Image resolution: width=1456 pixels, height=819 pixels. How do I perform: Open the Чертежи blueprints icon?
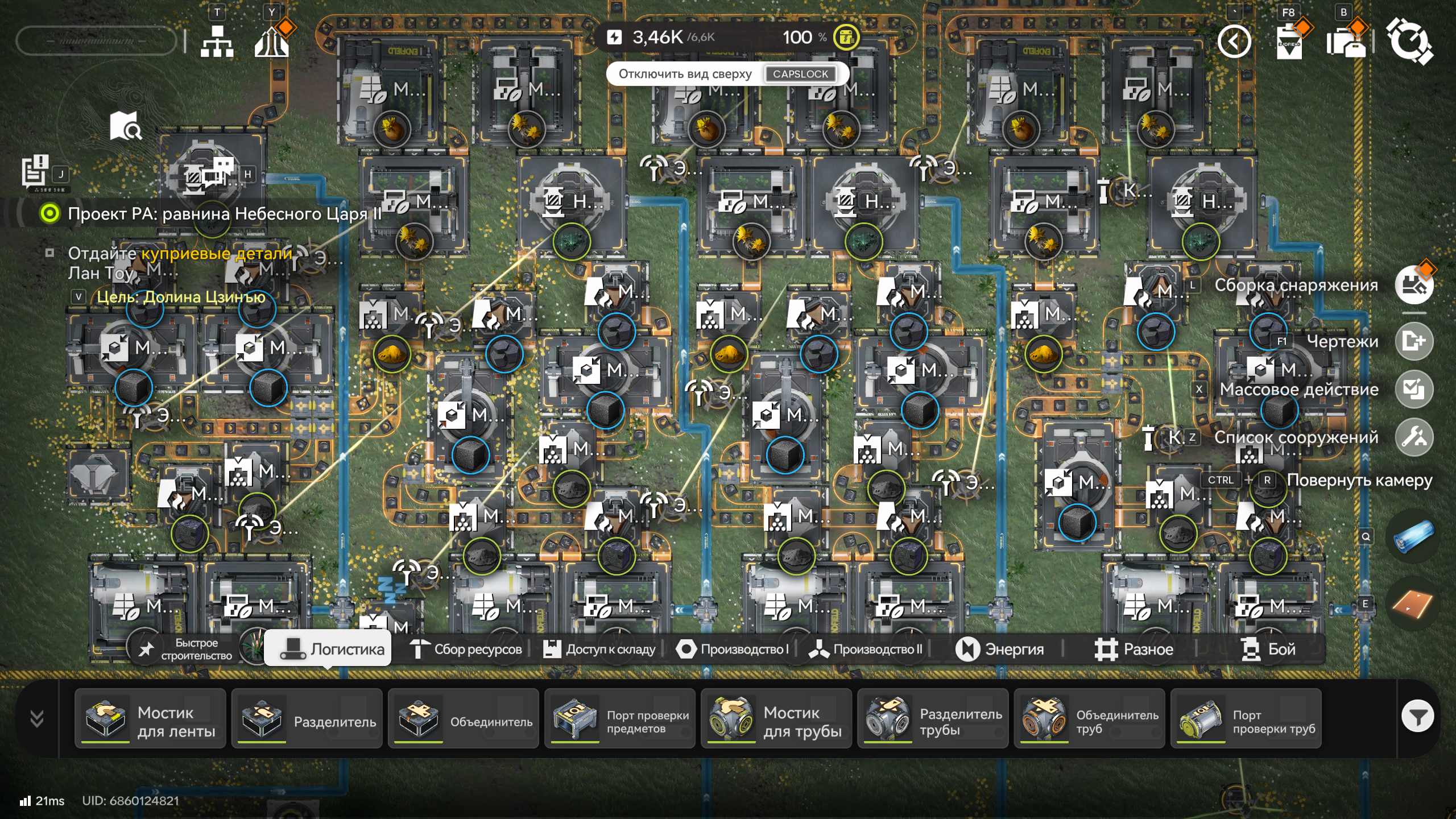pos(1413,341)
